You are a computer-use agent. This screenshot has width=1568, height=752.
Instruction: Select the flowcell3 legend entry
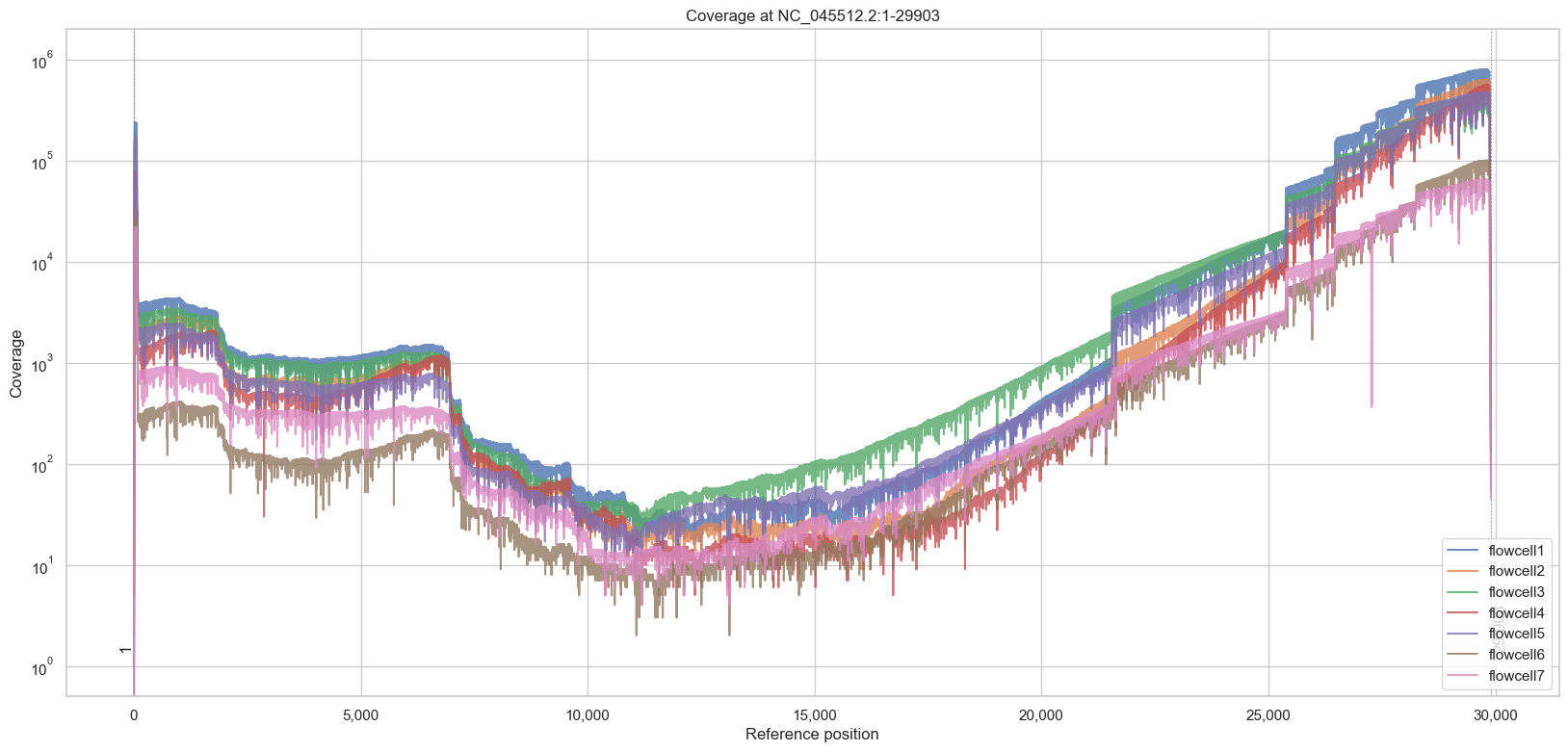pos(1495,592)
